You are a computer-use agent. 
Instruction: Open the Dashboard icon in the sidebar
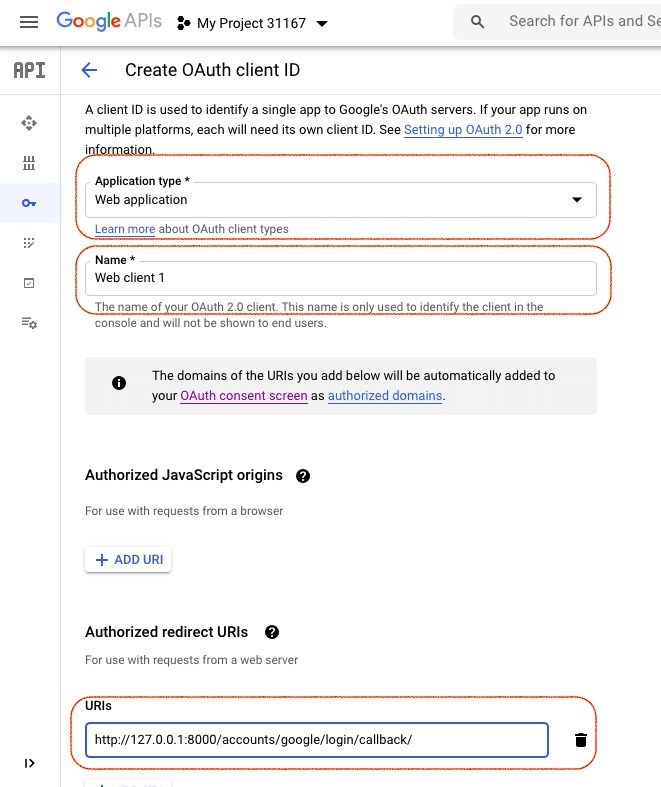pyautogui.click(x=29, y=123)
